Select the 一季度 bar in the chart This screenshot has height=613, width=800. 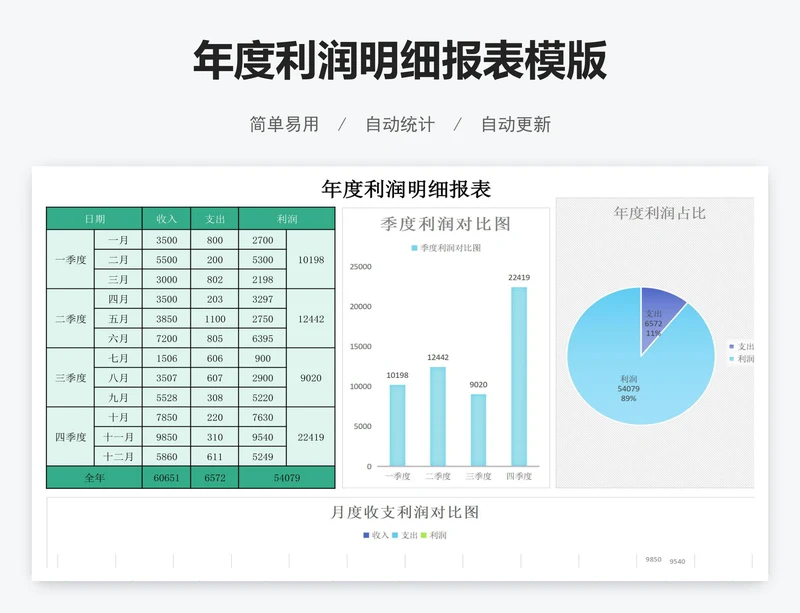[x=397, y=425]
